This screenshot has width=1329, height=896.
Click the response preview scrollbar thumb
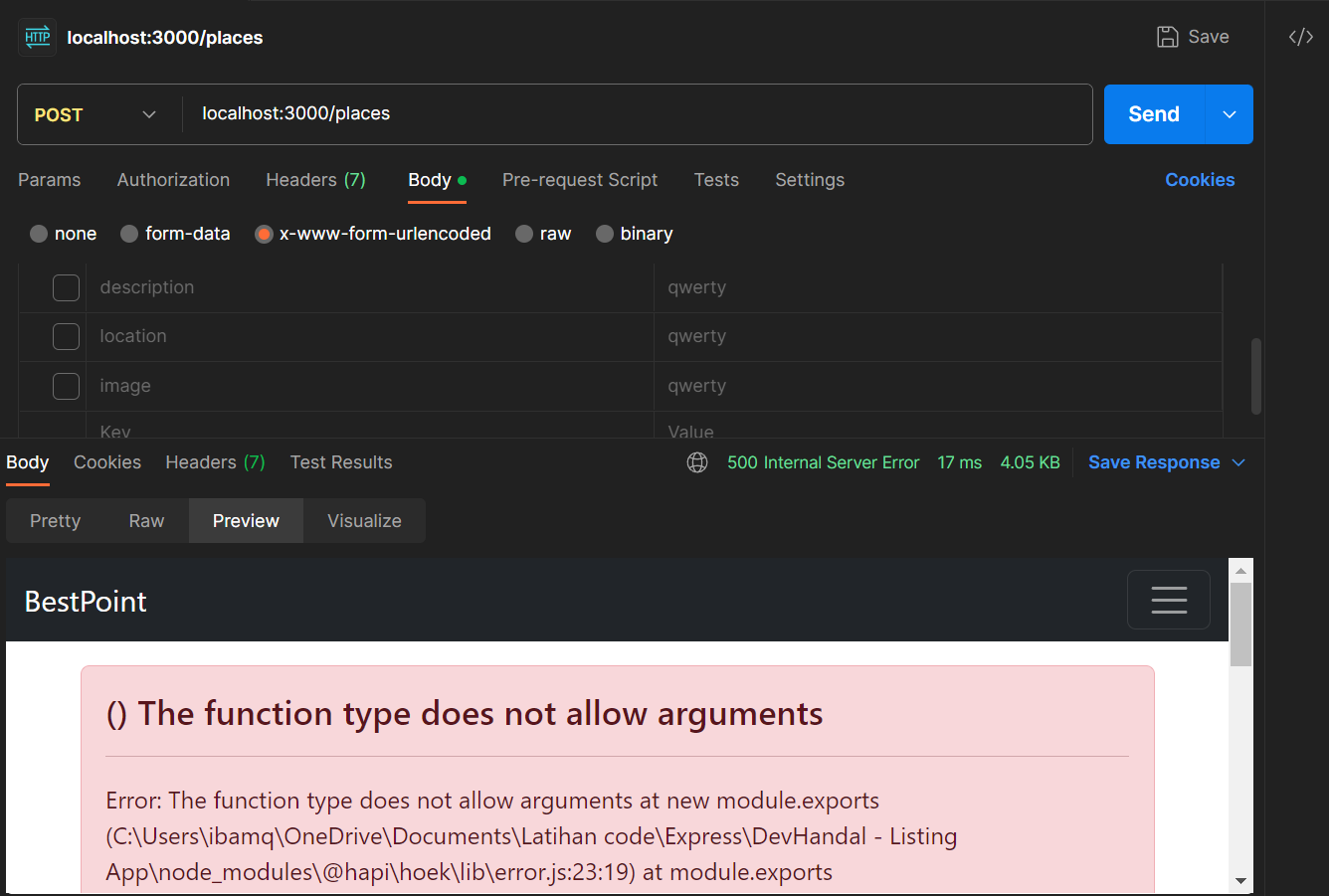click(1240, 624)
